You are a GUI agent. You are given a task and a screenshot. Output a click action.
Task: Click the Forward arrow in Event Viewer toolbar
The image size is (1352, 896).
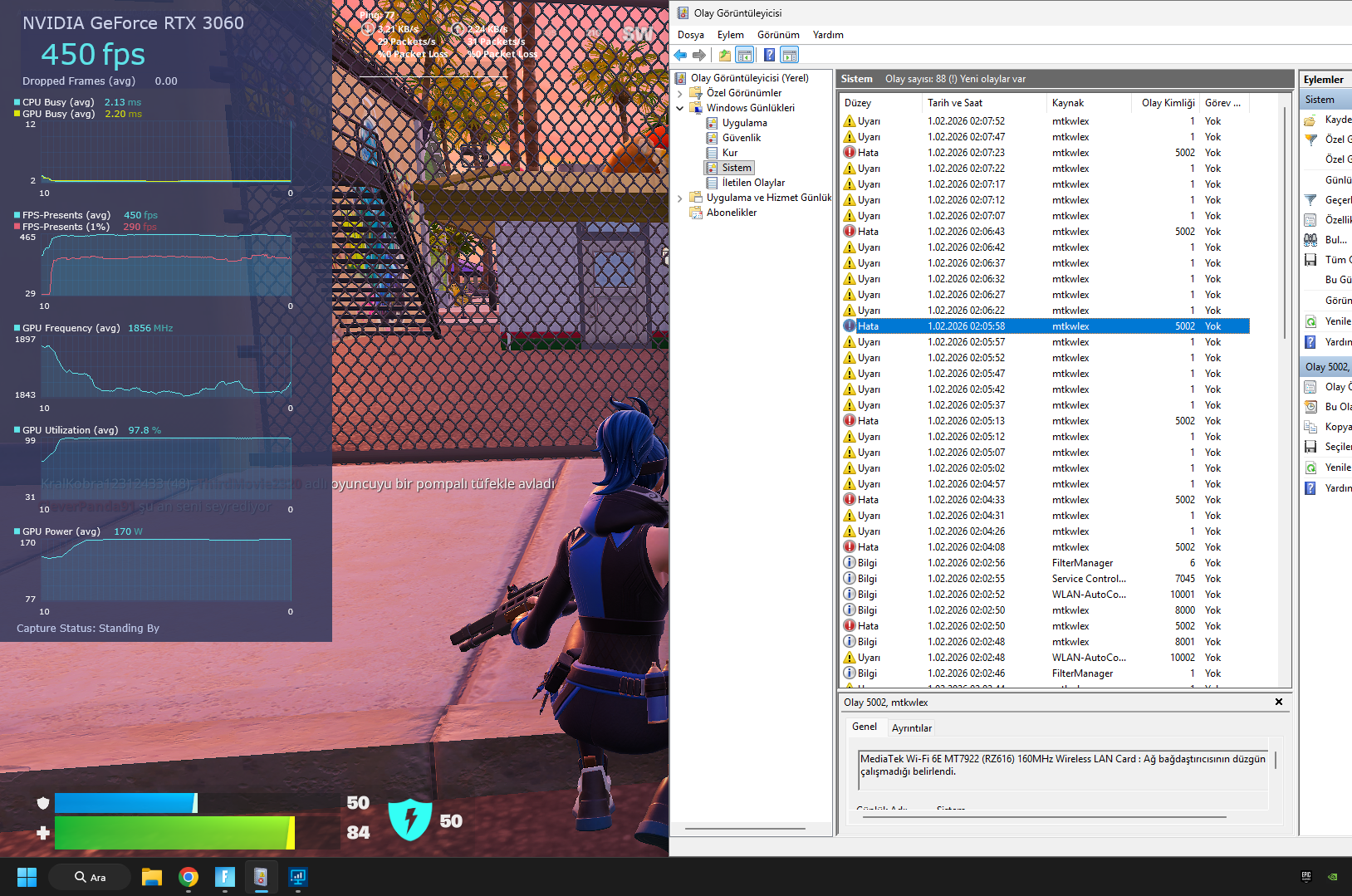(x=699, y=55)
